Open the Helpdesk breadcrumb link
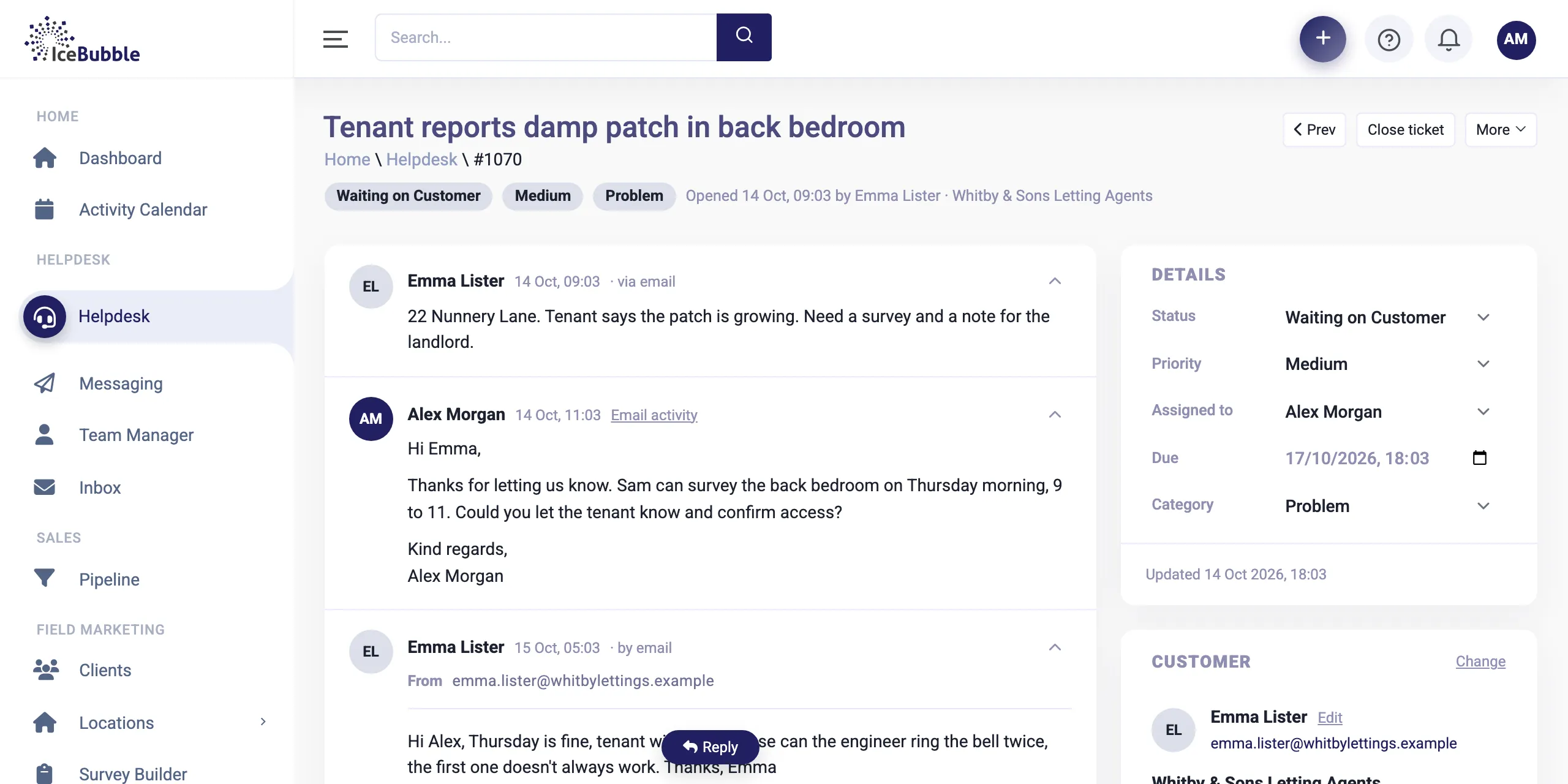The image size is (1568, 784). [x=421, y=159]
